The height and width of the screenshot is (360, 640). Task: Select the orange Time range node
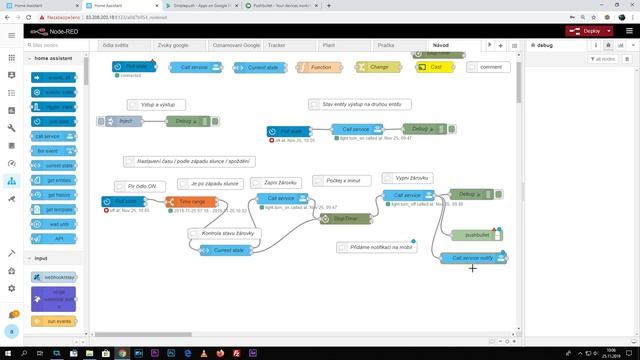[191, 202]
